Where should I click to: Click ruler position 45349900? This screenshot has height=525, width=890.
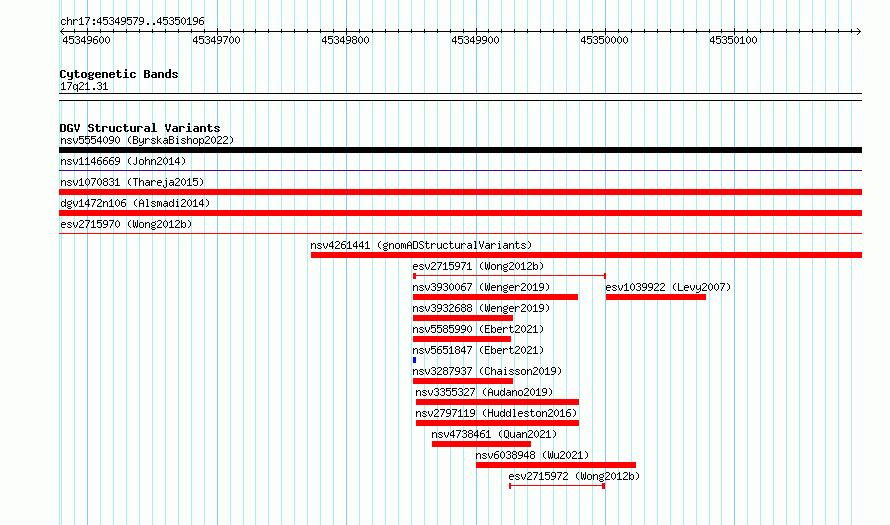(475, 40)
